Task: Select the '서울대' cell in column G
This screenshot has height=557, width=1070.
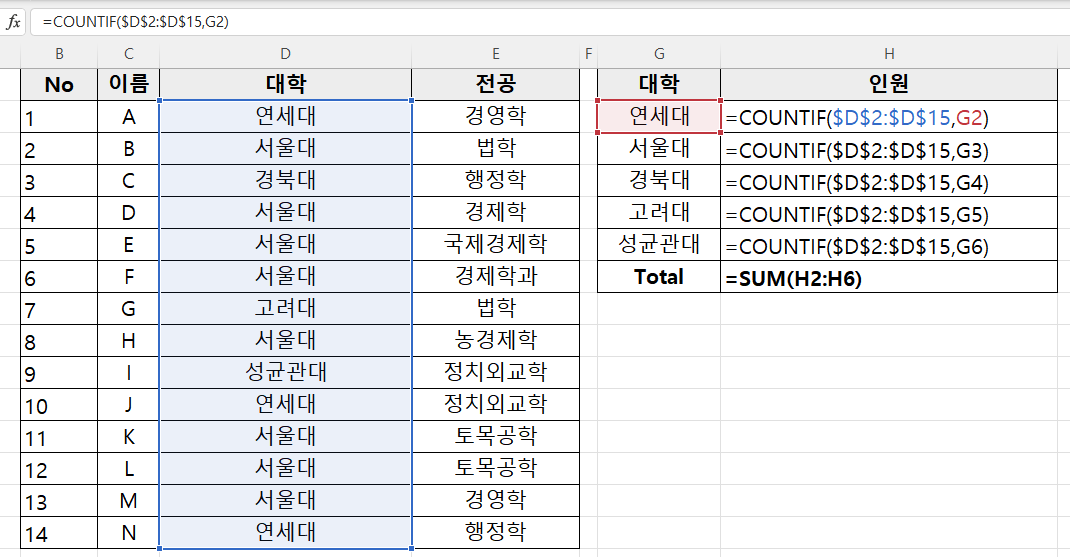Action: [x=659, y=149]
